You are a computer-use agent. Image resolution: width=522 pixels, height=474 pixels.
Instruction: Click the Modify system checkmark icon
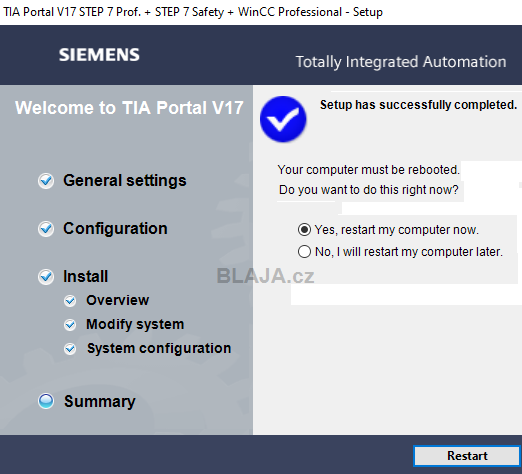70,325
